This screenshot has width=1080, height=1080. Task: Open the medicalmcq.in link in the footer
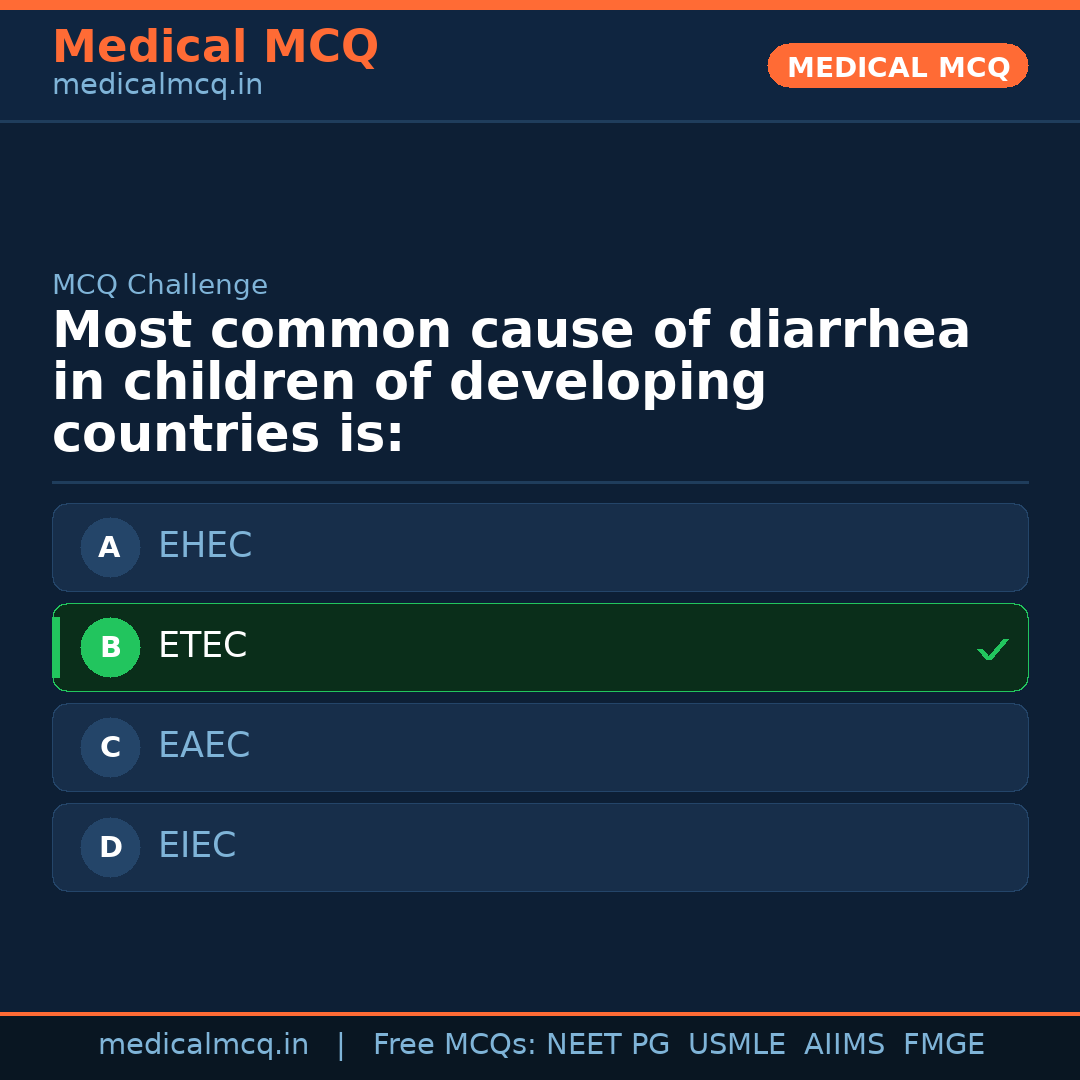point(203,1045)
